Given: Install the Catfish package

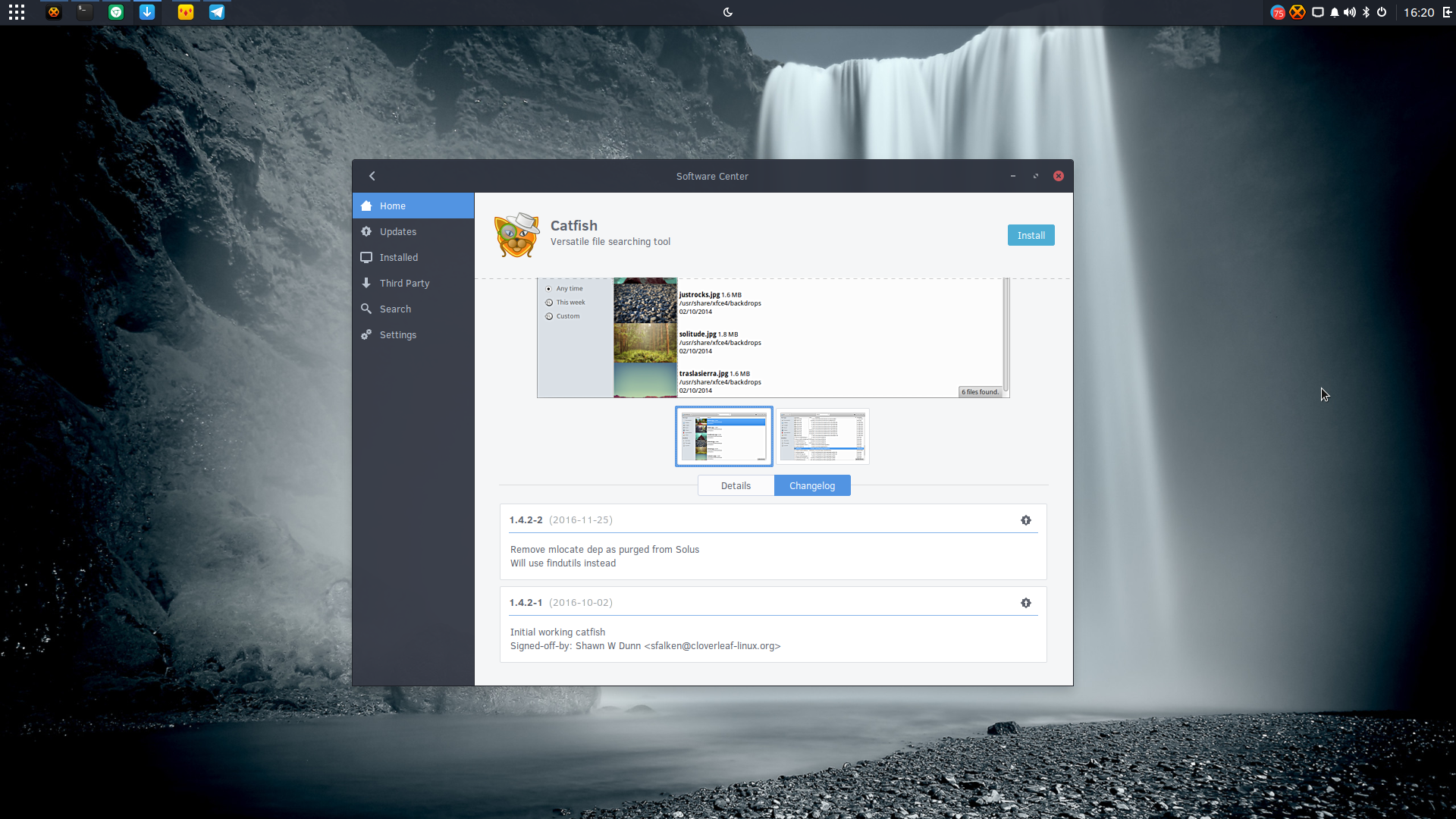Looking at the screenshot, I should click(x=1031, y=235).
